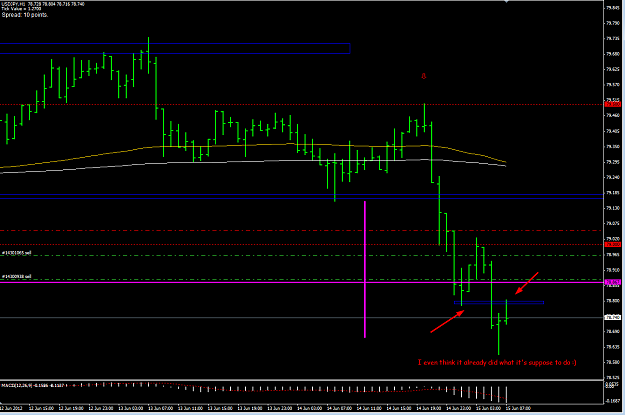Click the 'Tick Value' line in chart header
The height and width of the screenshot is (415, 625).
(x=21, y=9)
